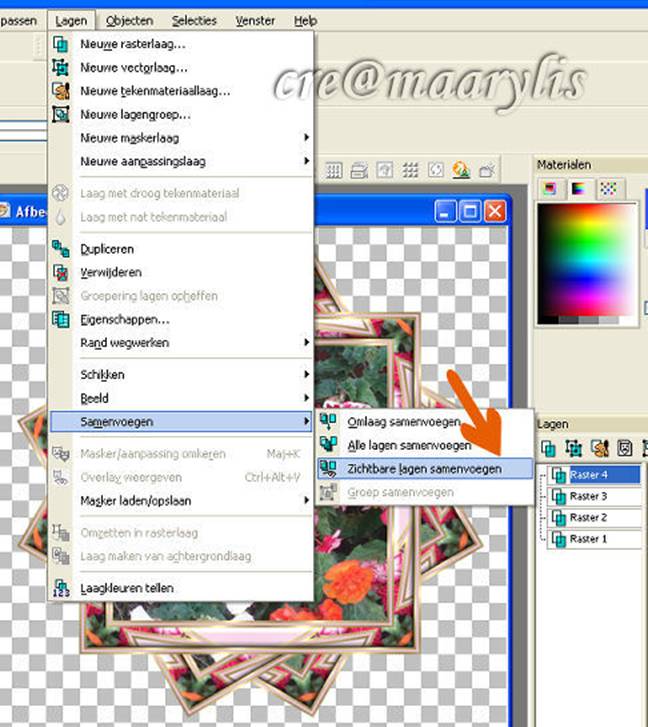Expand the Samenvoegen submenu entry
The width and height of the screenshot is (648, 727).
tap(181, 421)
